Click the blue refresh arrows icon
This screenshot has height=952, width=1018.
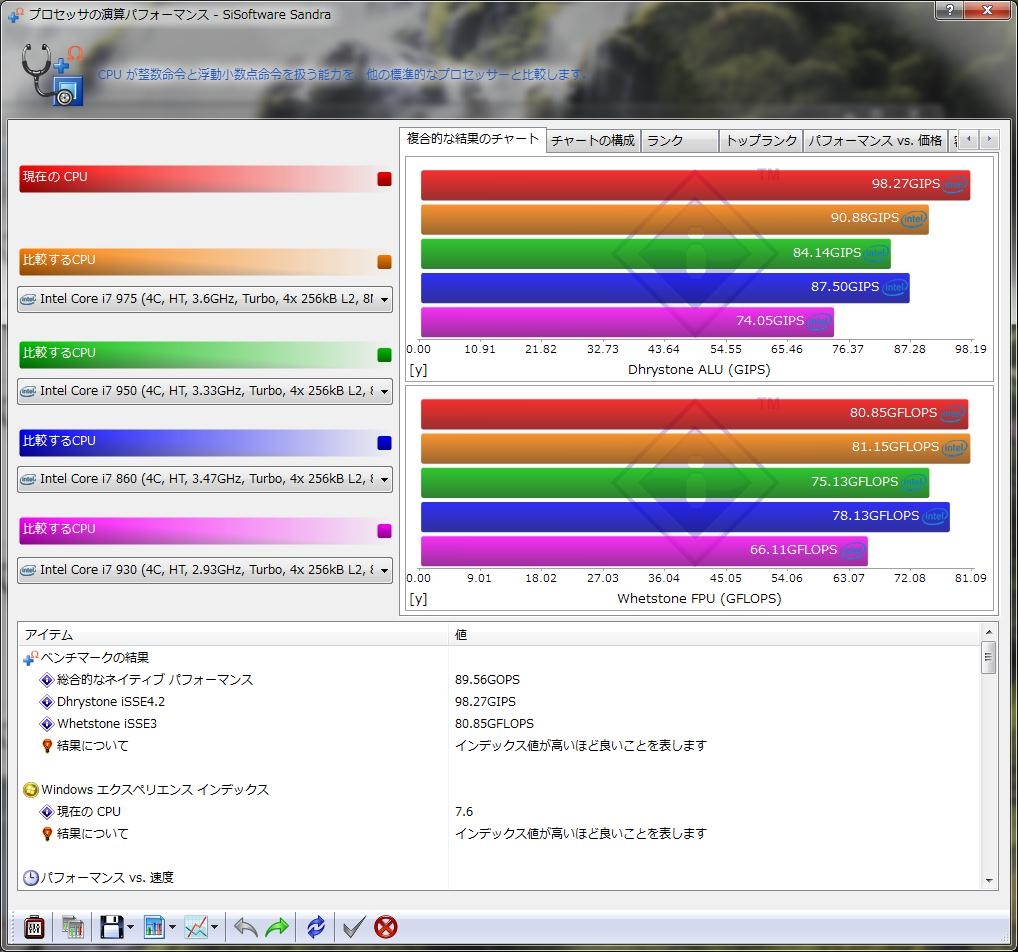316,927
